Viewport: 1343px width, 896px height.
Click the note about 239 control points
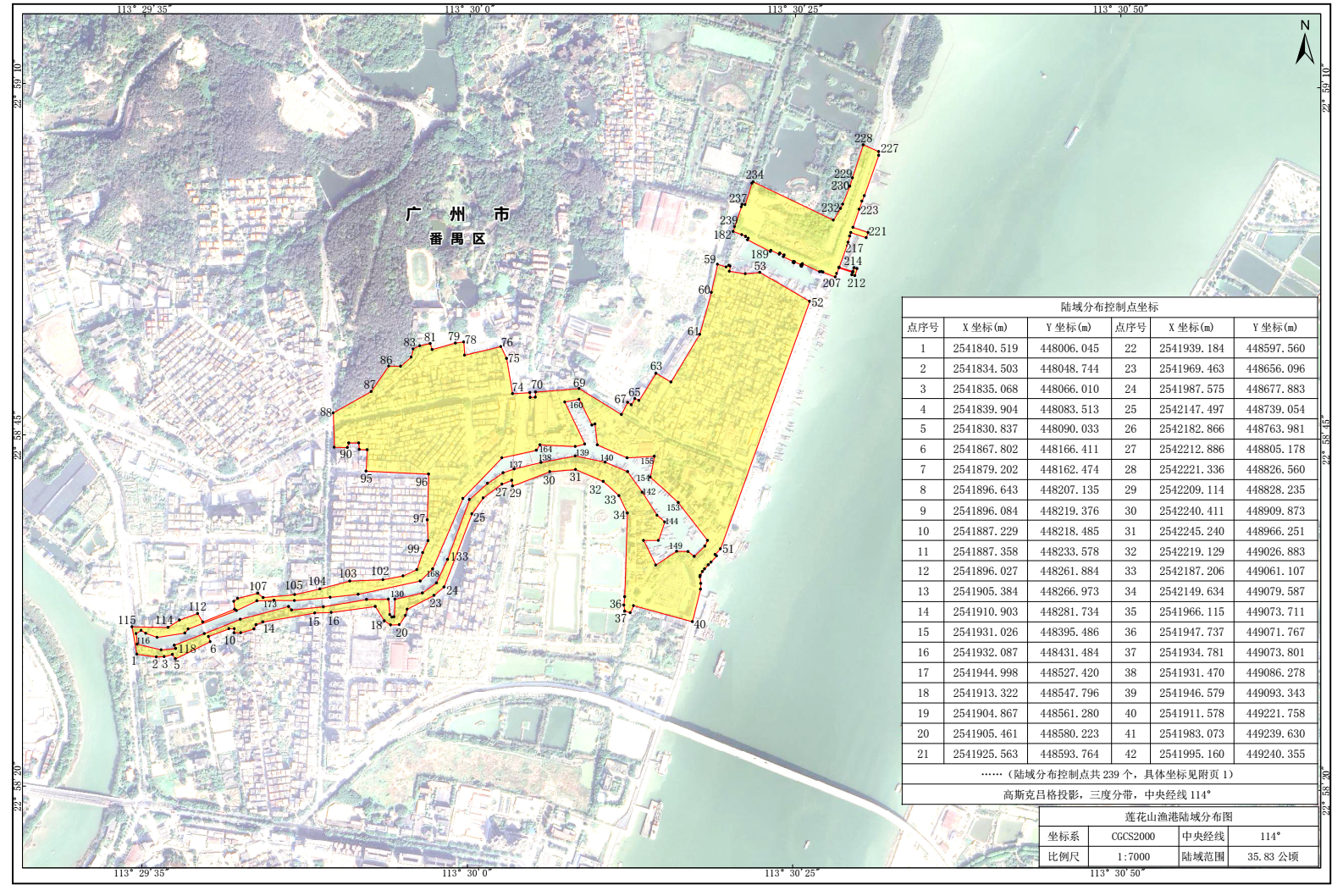1108,774
